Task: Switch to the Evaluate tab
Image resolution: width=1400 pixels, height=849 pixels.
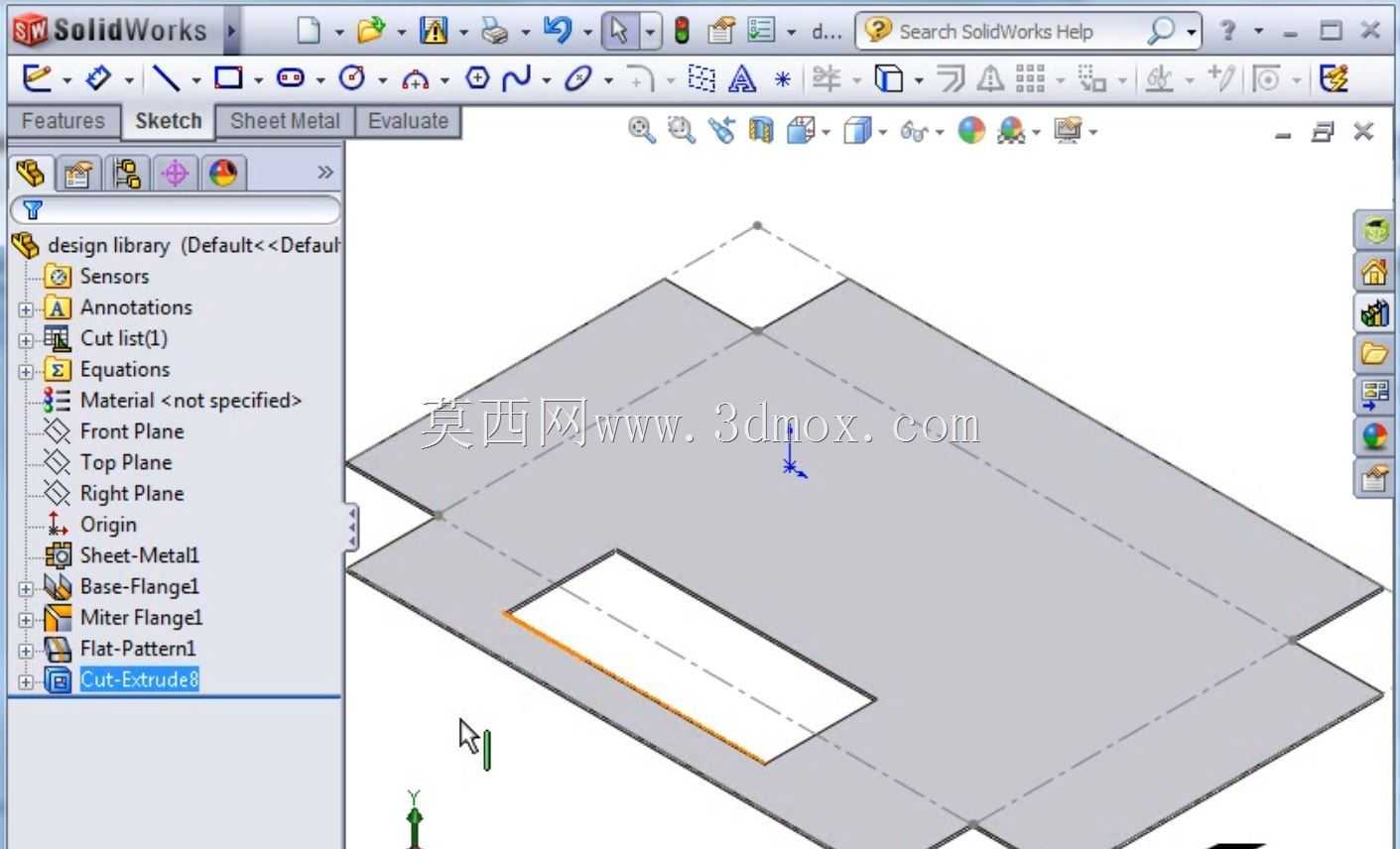Action: 408,121
